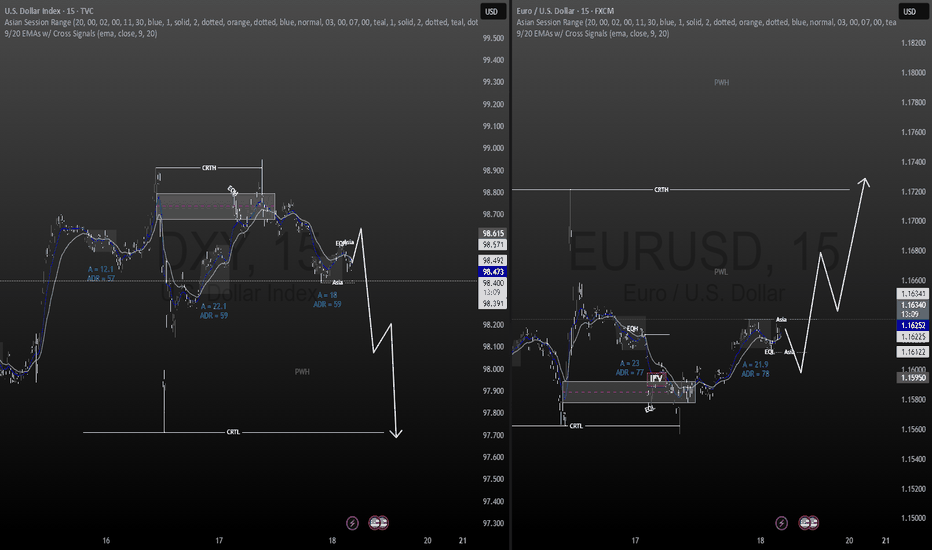
Task: Click date 16 on the DXY time axis
Action: (x=106, y=540)
